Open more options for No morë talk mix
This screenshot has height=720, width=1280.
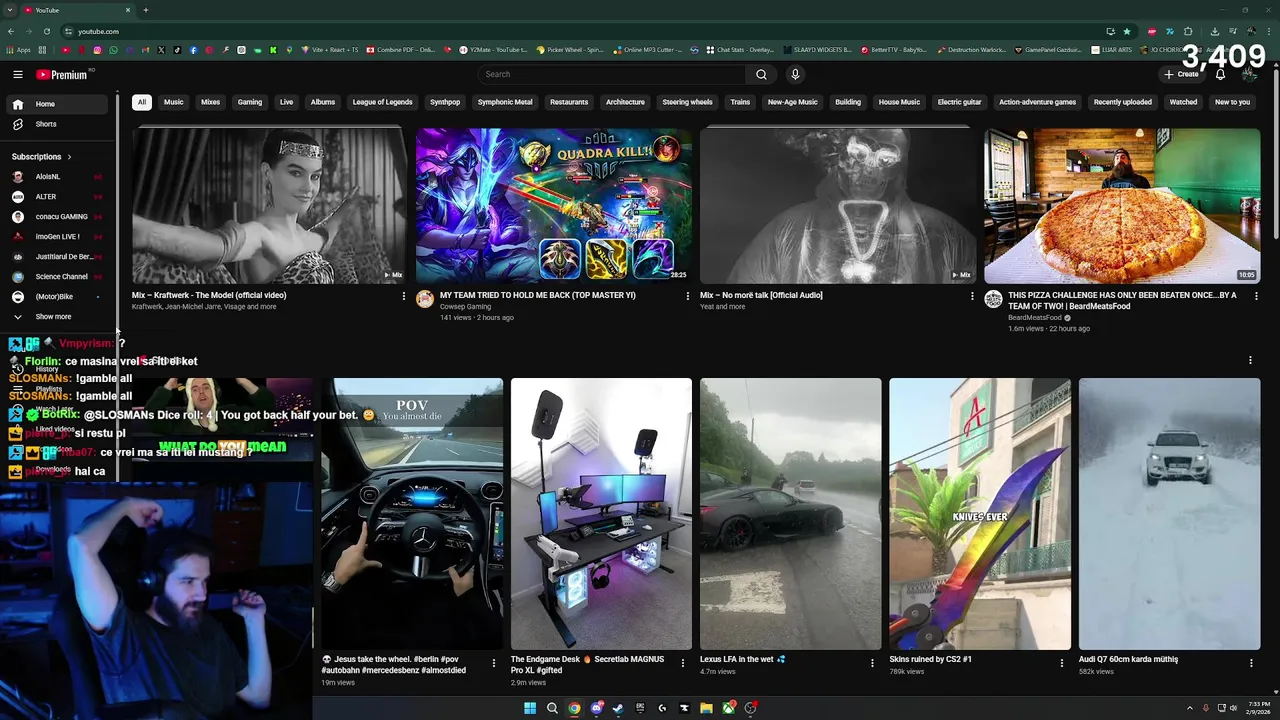[x=972, y=296]
